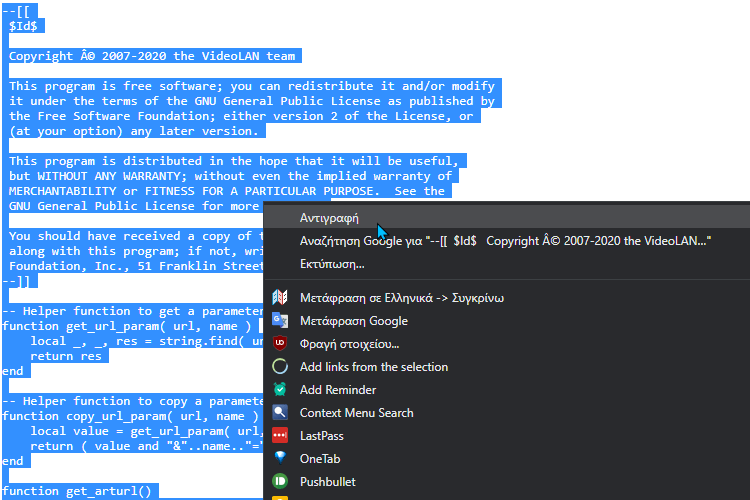Click the line starting 'This program is free software'
Screen dimensions: 750x500
252,86
